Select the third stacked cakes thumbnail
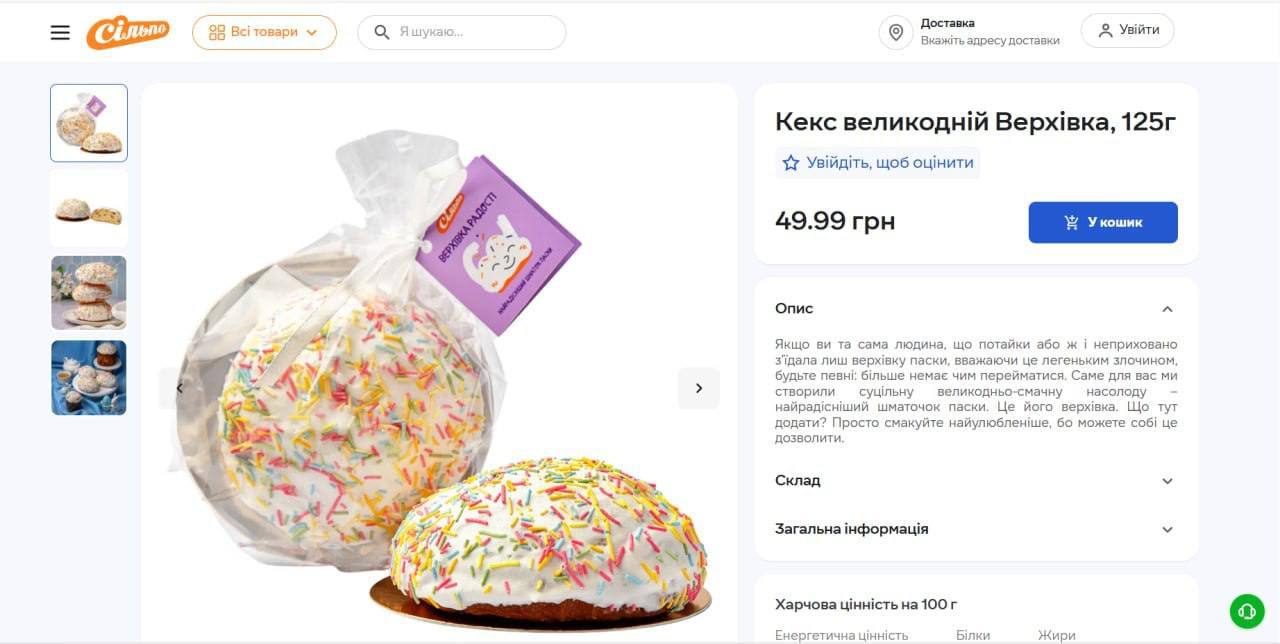This screenshot has height=644, width=1280. (x=89, y=293)
